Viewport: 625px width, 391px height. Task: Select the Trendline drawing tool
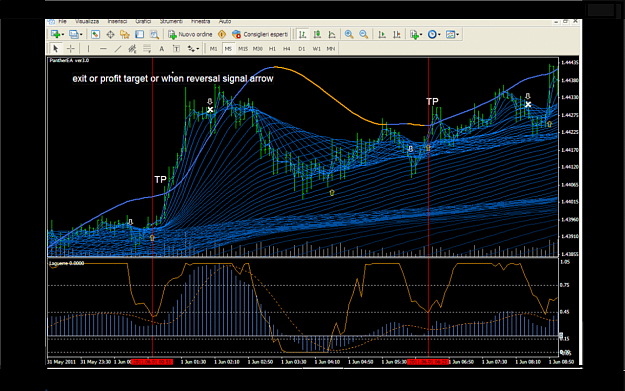coord(118,49)
